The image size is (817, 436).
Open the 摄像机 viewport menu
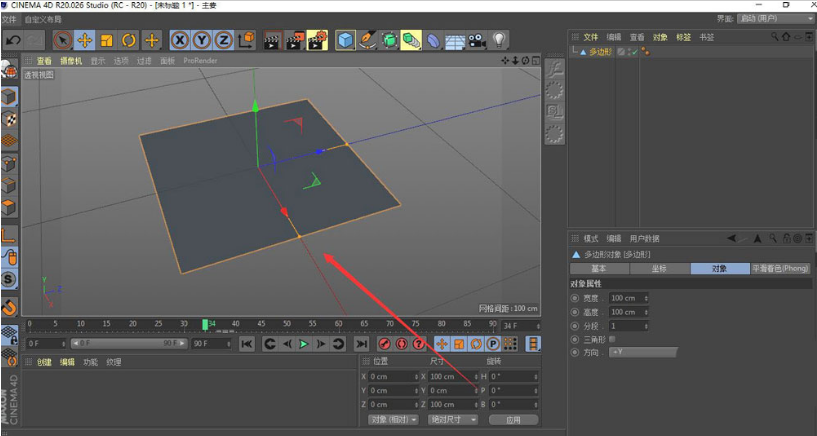(71, 60)
